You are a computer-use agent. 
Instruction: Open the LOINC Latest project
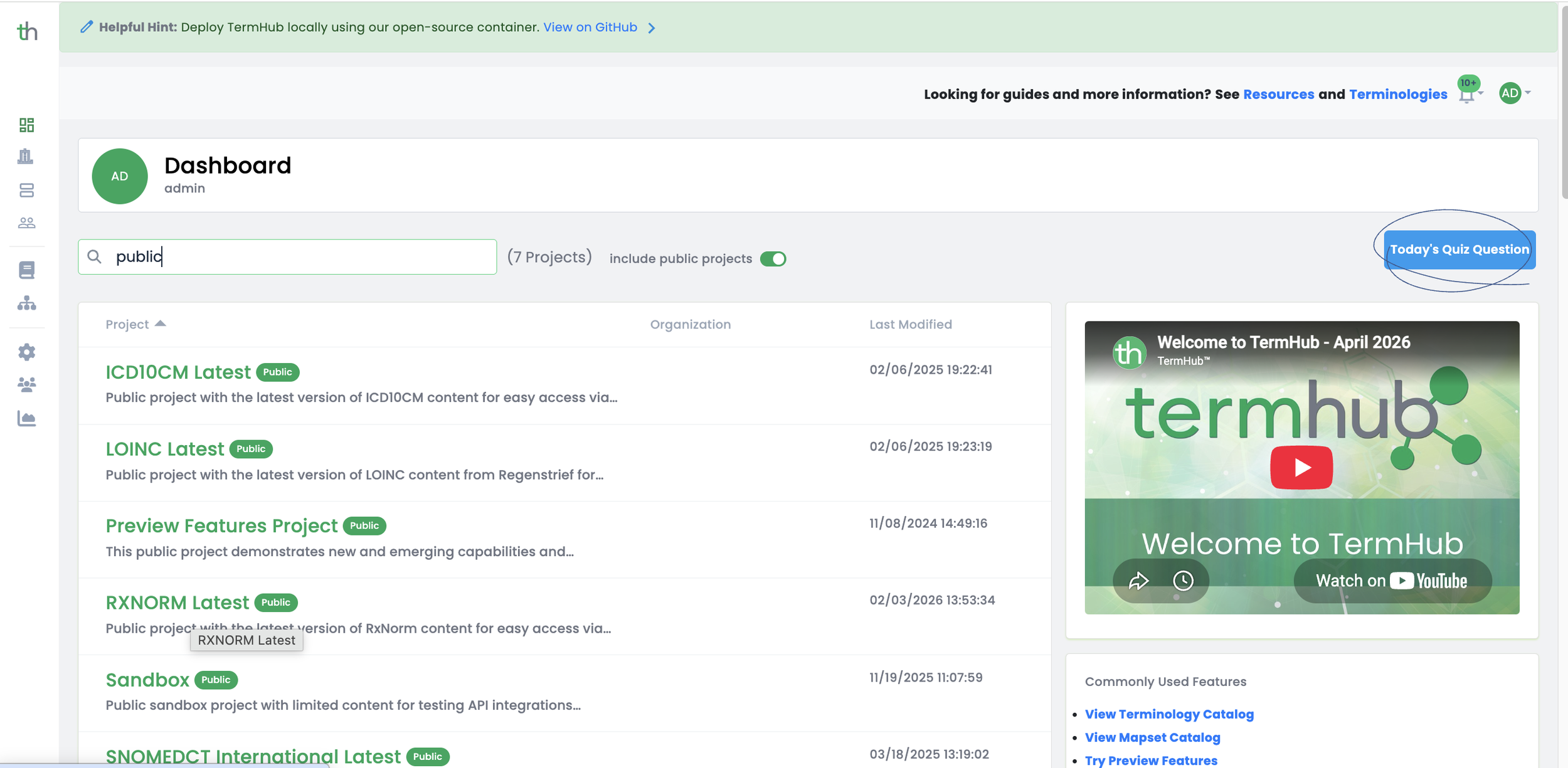click(165, 449)
